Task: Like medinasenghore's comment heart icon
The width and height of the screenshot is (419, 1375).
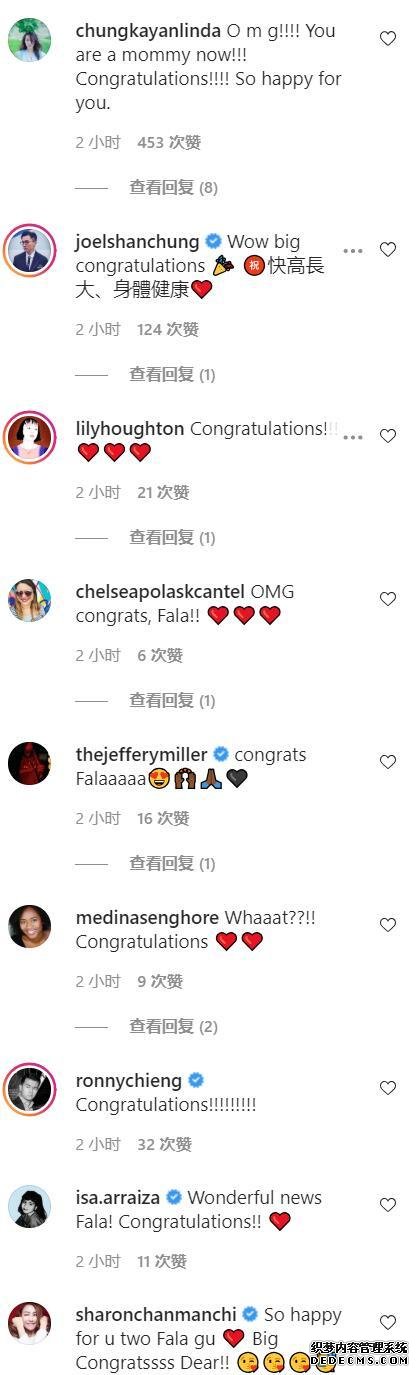Action: click(388, 925)
